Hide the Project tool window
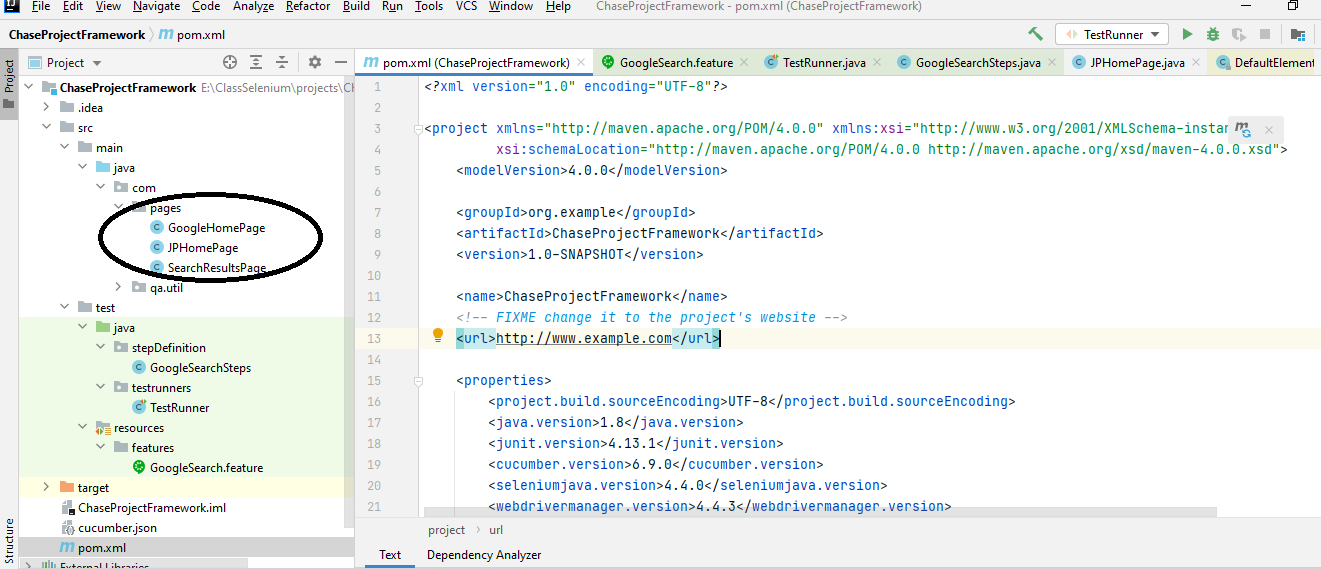The image size is (1321, 569). (340, 62)
